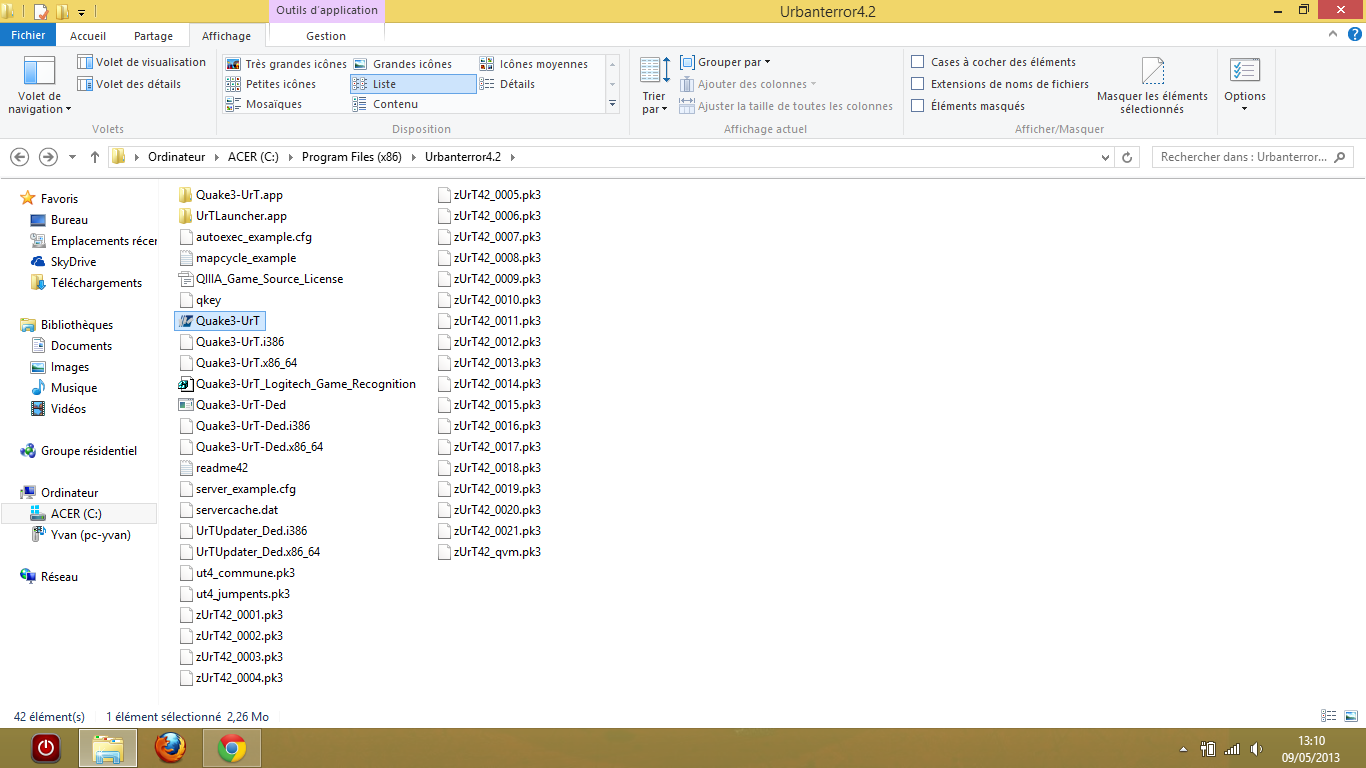Viewport: 1366px width, 768px height.
Task: Select server_example.cfg file
Action: coord(237,489)
